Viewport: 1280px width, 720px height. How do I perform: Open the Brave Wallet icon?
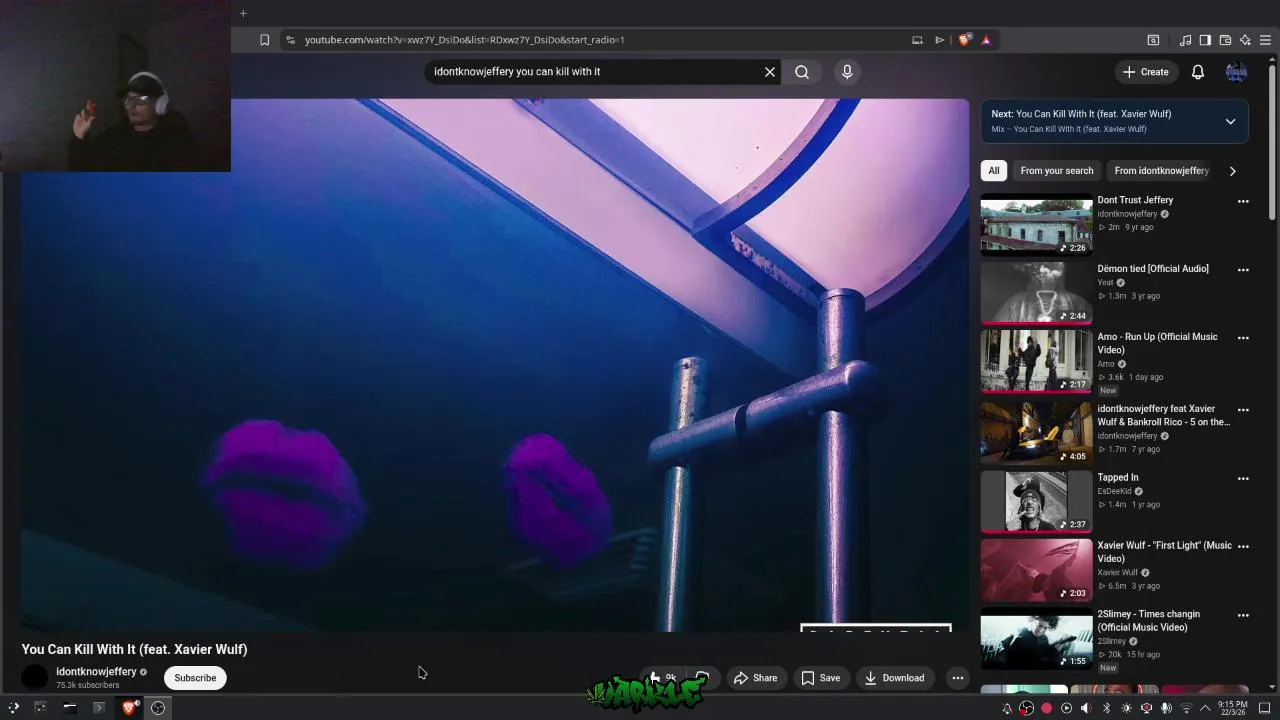pos(1225,40)
